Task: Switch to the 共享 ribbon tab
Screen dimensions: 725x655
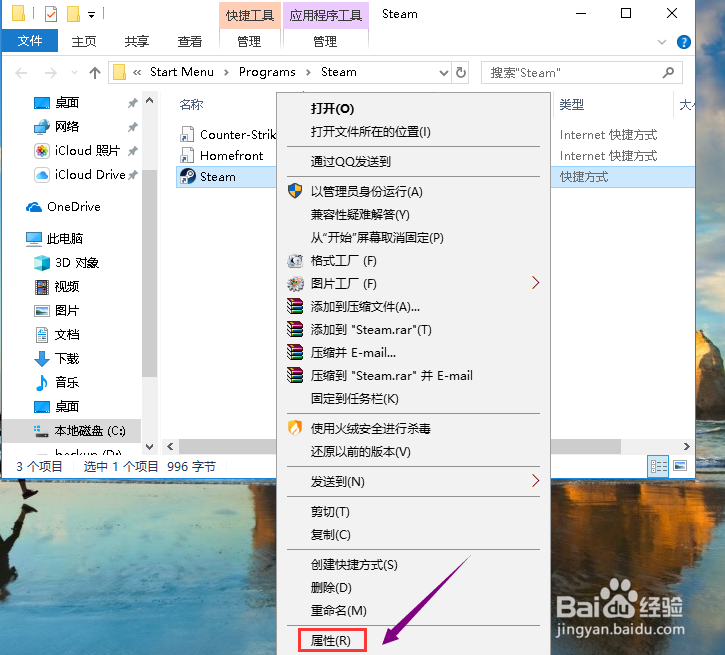Action: (137, 42)
